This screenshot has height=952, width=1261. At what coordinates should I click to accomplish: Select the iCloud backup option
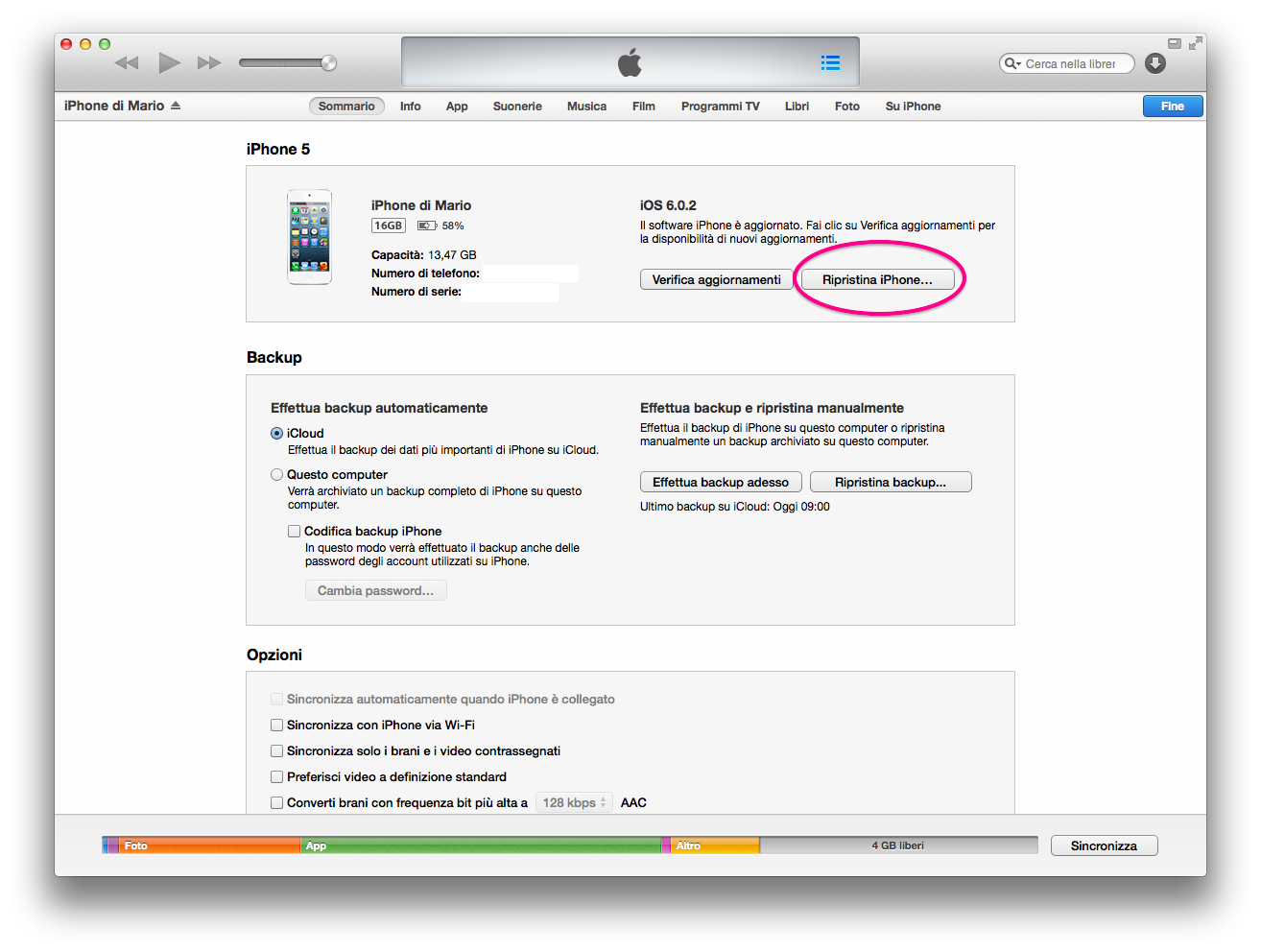coord(277,434)
